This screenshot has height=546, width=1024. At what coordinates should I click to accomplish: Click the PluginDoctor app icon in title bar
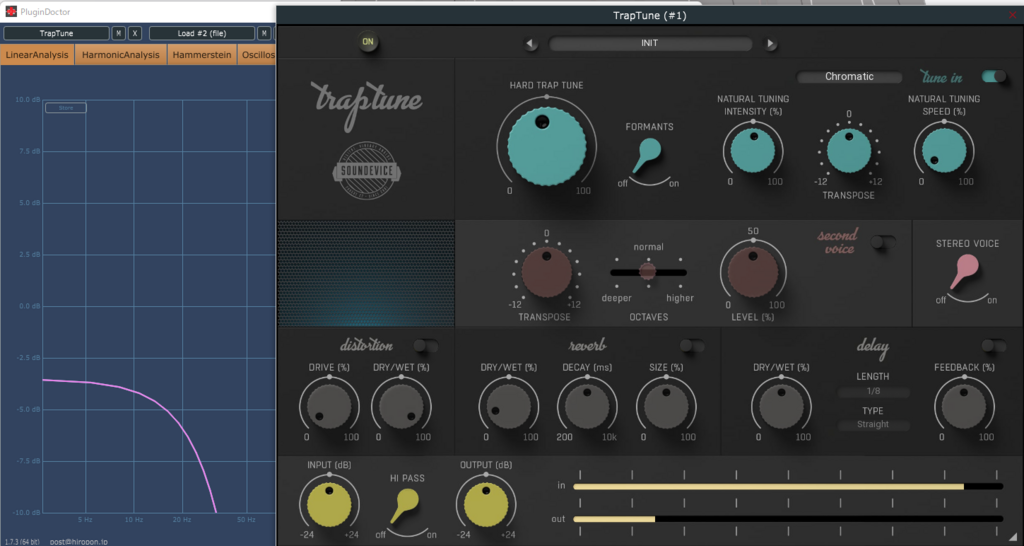click(11, 11)
